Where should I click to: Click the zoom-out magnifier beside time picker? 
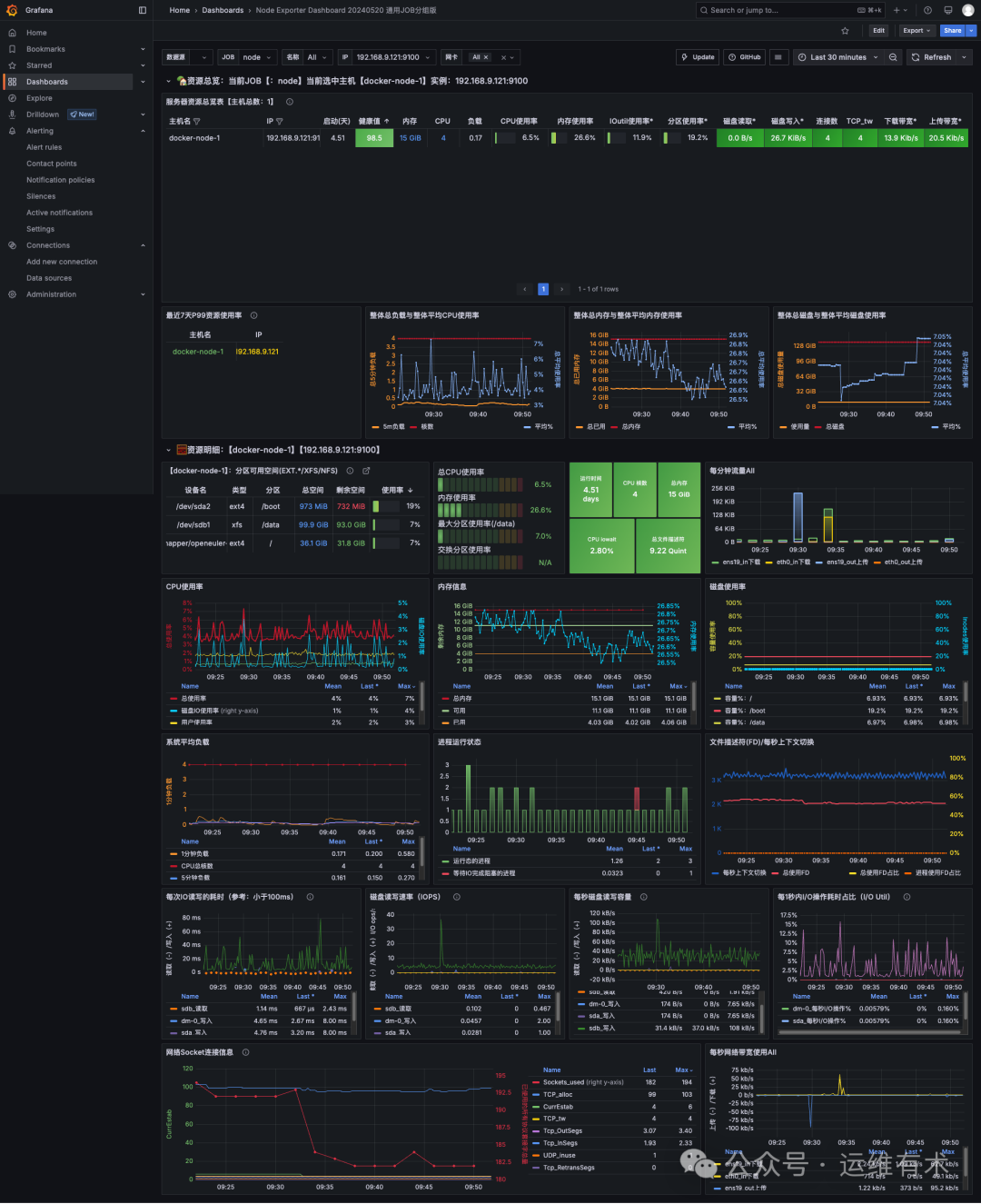tap(893, 56)
